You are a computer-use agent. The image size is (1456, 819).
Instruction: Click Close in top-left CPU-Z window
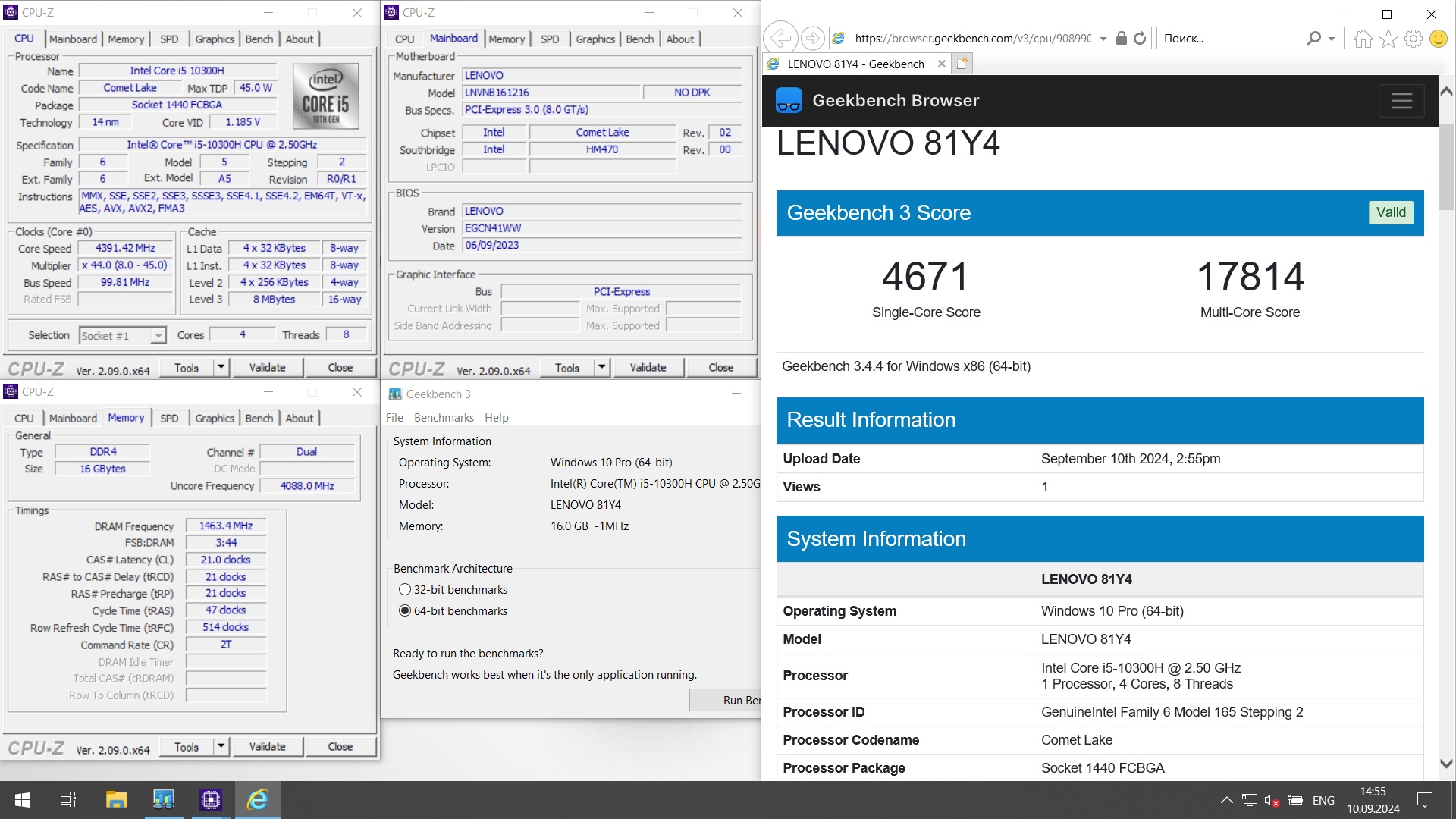click(340, 367)
